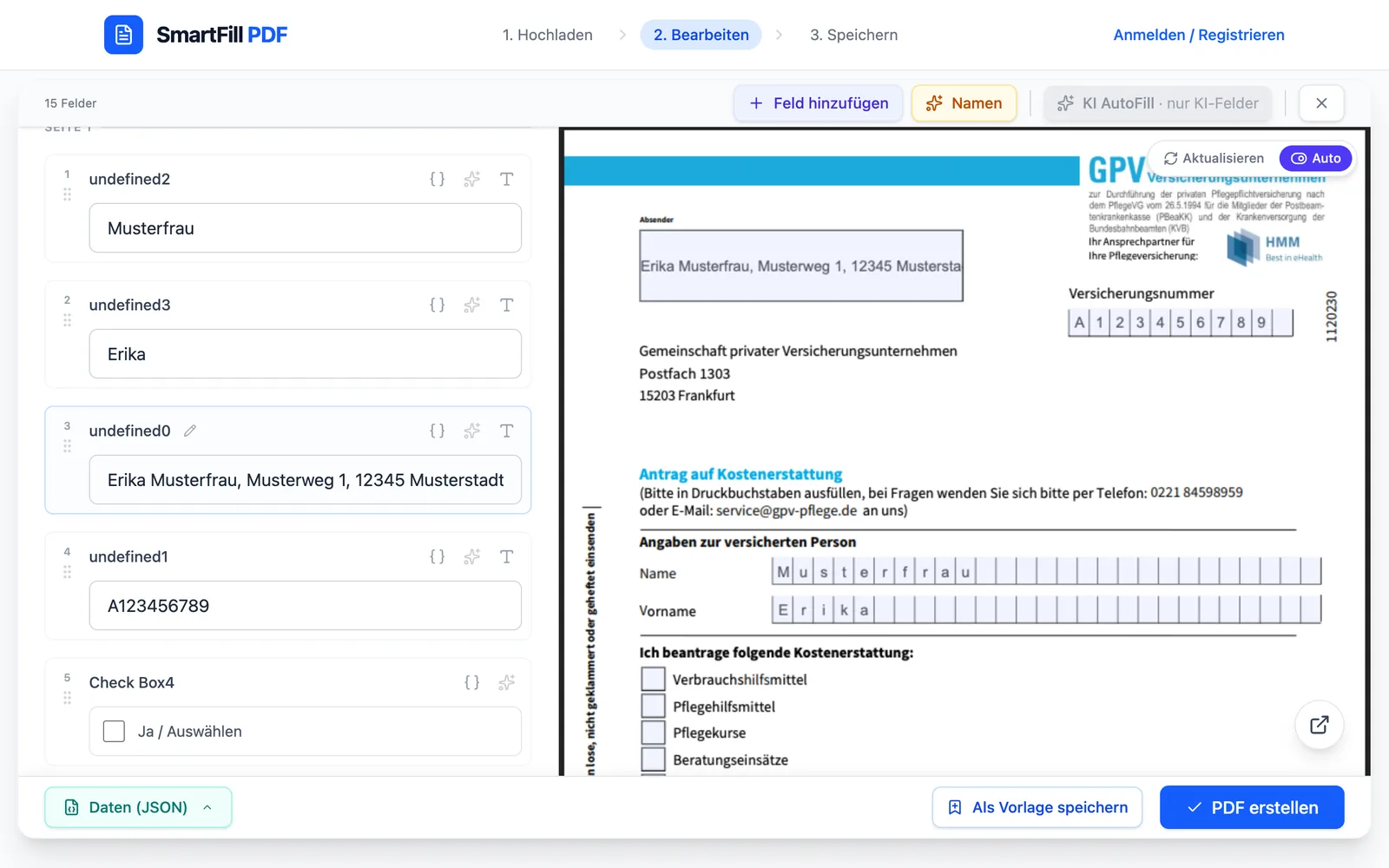Click the drag handle of field undefined1
This screenshot has height=868, width=1389.
(67, 572)
